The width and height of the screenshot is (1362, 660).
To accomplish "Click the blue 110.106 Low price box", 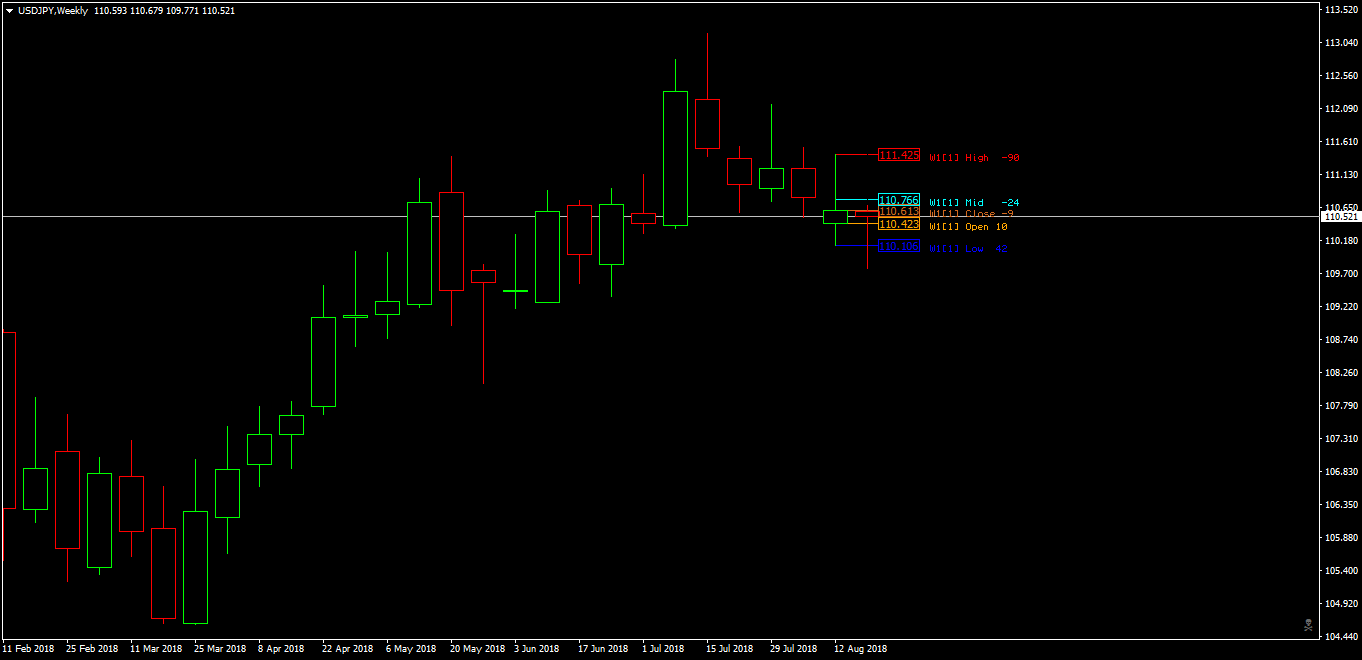I will pyautogui.click(x=898, y=246).
